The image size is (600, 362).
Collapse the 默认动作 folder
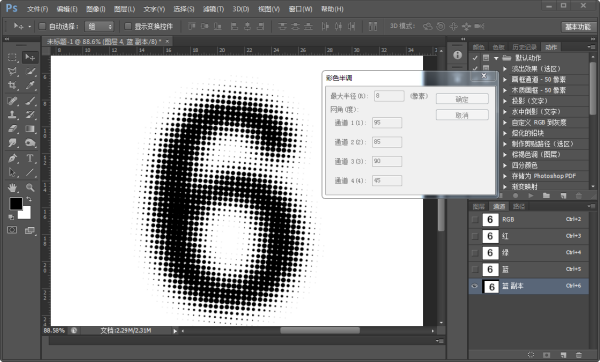coord(496,58)
